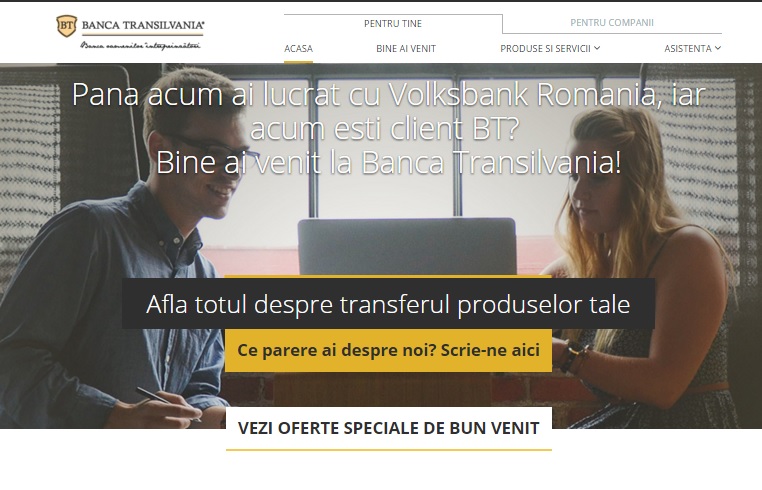762x490 pixels.
Task: Open the BINE AI VENIT page
Action: pos(406,49)
